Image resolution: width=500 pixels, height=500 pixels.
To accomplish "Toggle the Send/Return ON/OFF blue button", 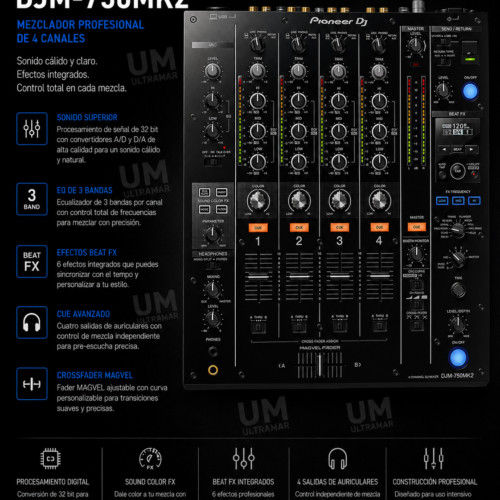I will [470, 91].
